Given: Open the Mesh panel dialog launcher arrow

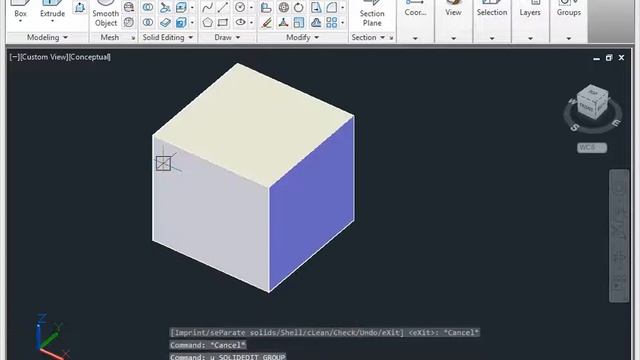Looking at the screenshot, I should point(133,38).
